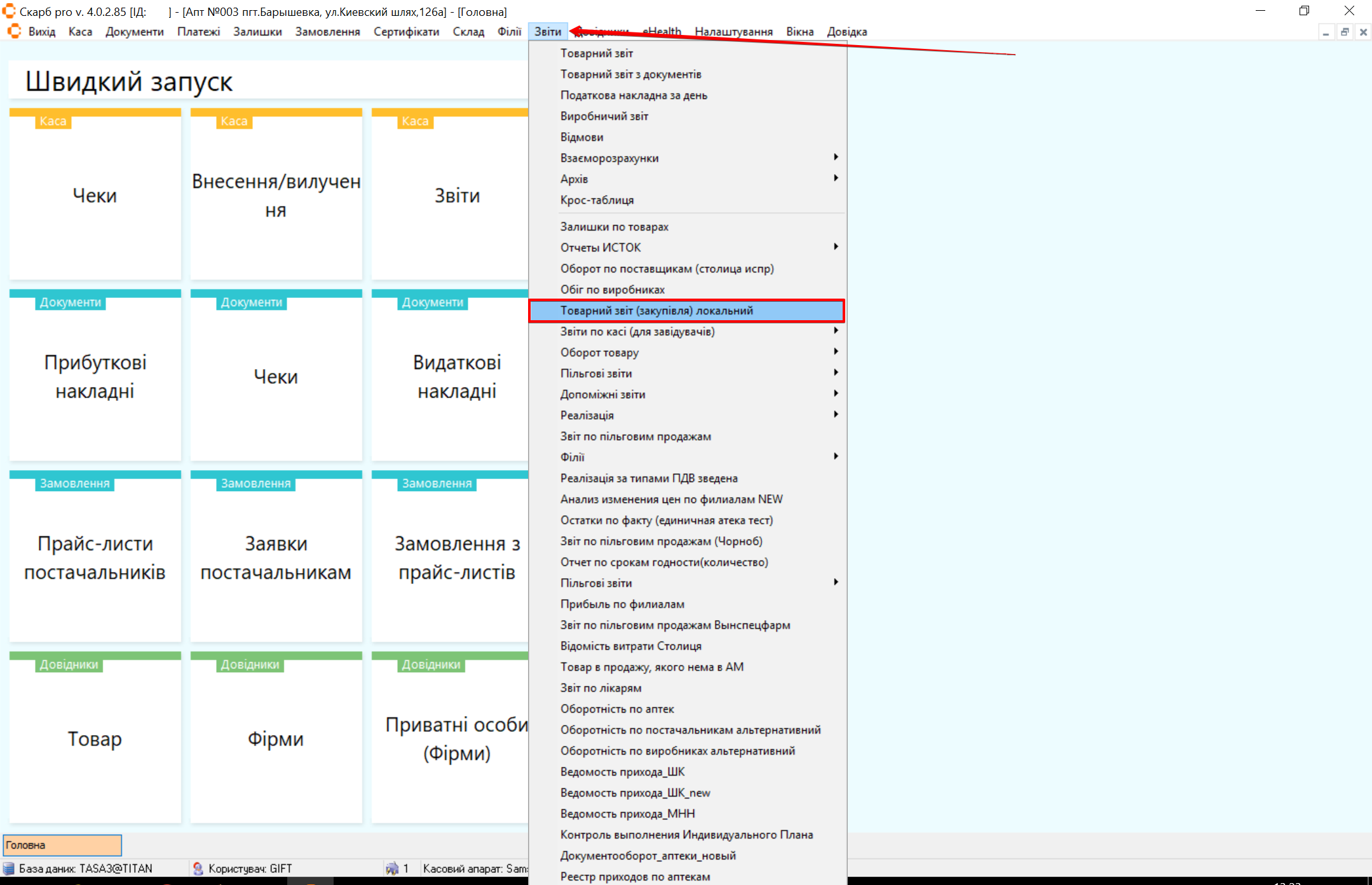Click the database icon in status bar
Image resolution: width=1372 pixels, height=885 pixels.
coord(9,868)
